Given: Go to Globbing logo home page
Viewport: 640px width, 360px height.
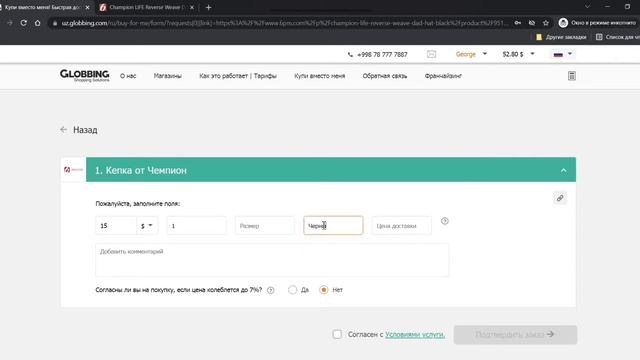Looking at the screenshot, I should [84, 76].
